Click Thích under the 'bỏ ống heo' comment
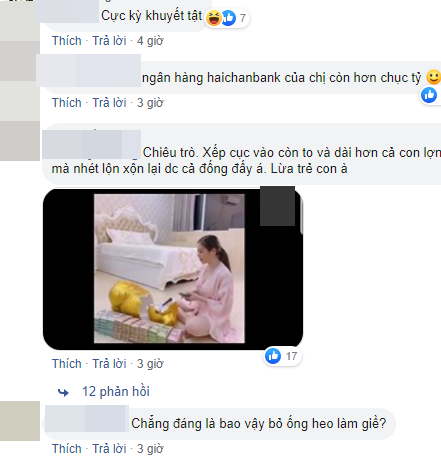This screenshot has width=441, height=456. 67,449
